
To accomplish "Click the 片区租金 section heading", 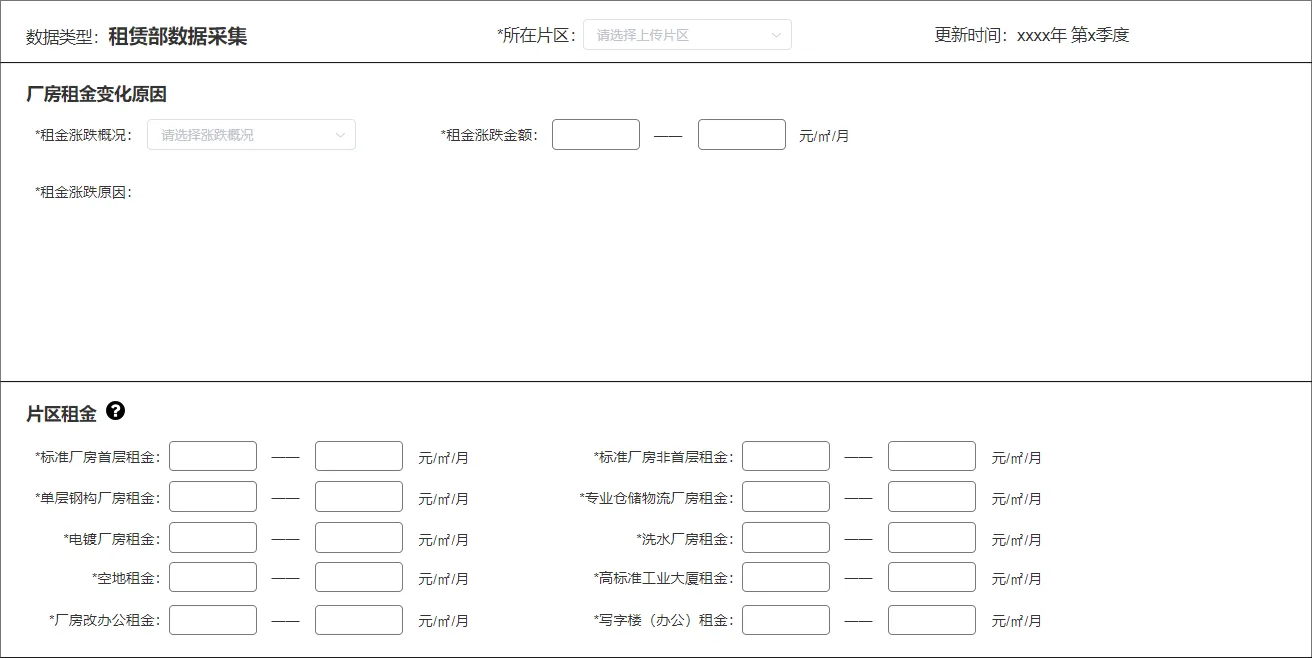I will (62, 414).
